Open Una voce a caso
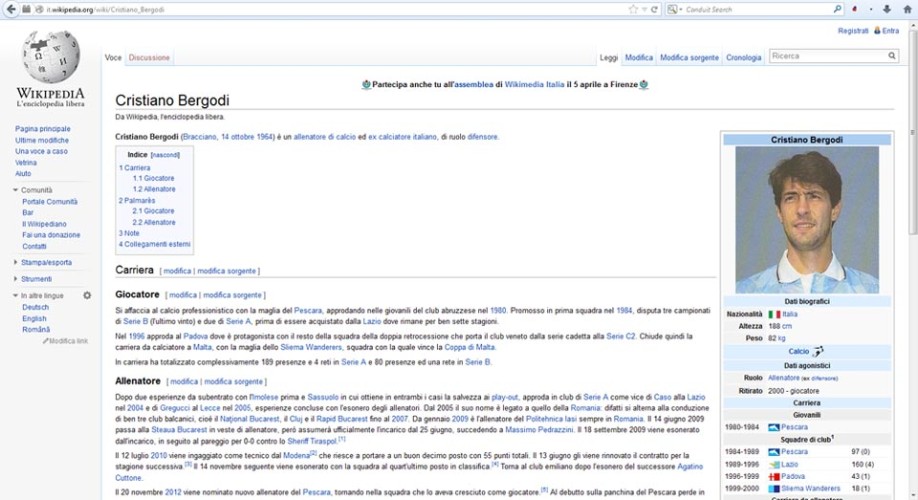The height and width of the screenshot is (500, 918). pos(41,151)
